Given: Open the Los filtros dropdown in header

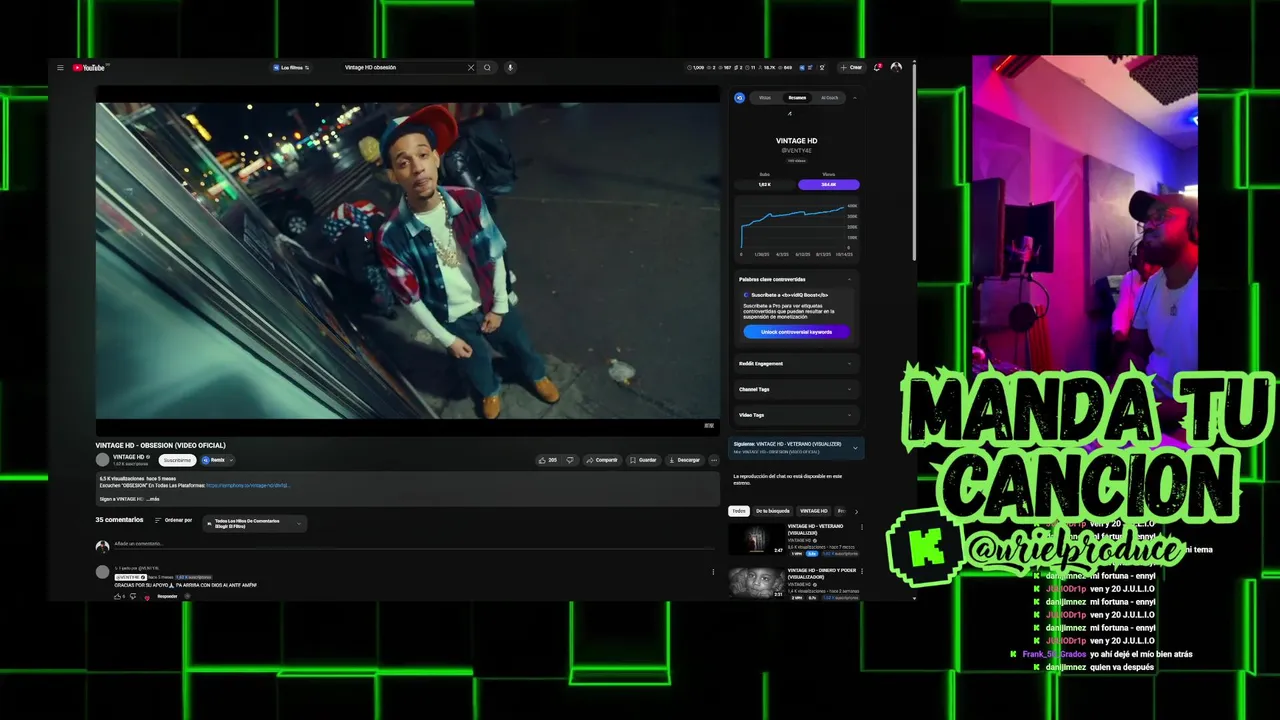Looking at the screenshot, I should tap(291, 68).
